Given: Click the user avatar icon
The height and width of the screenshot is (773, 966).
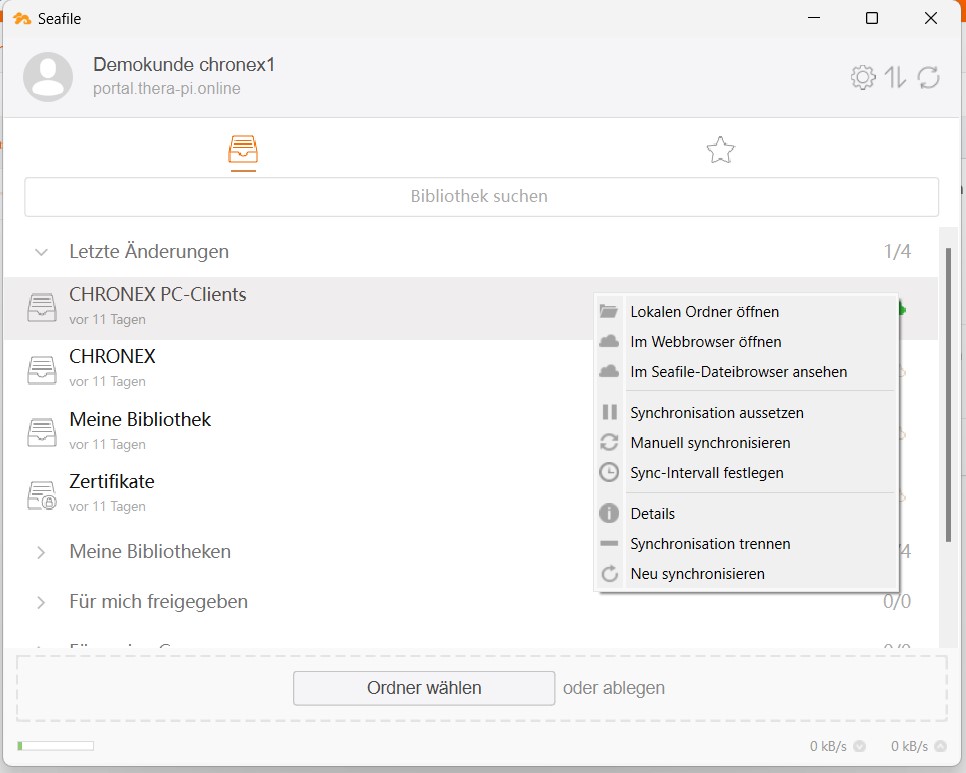Looking at the screenshot, I should [x=48, y=77].
